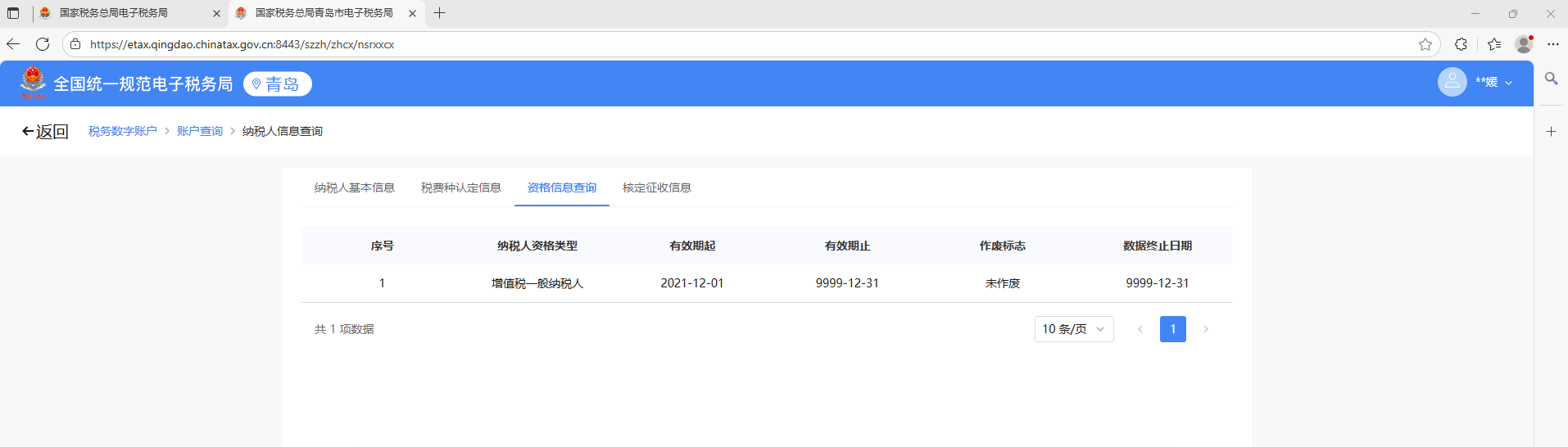Open browser profile avatar icon
The image size is (1568, 447).
[1524, 44]
